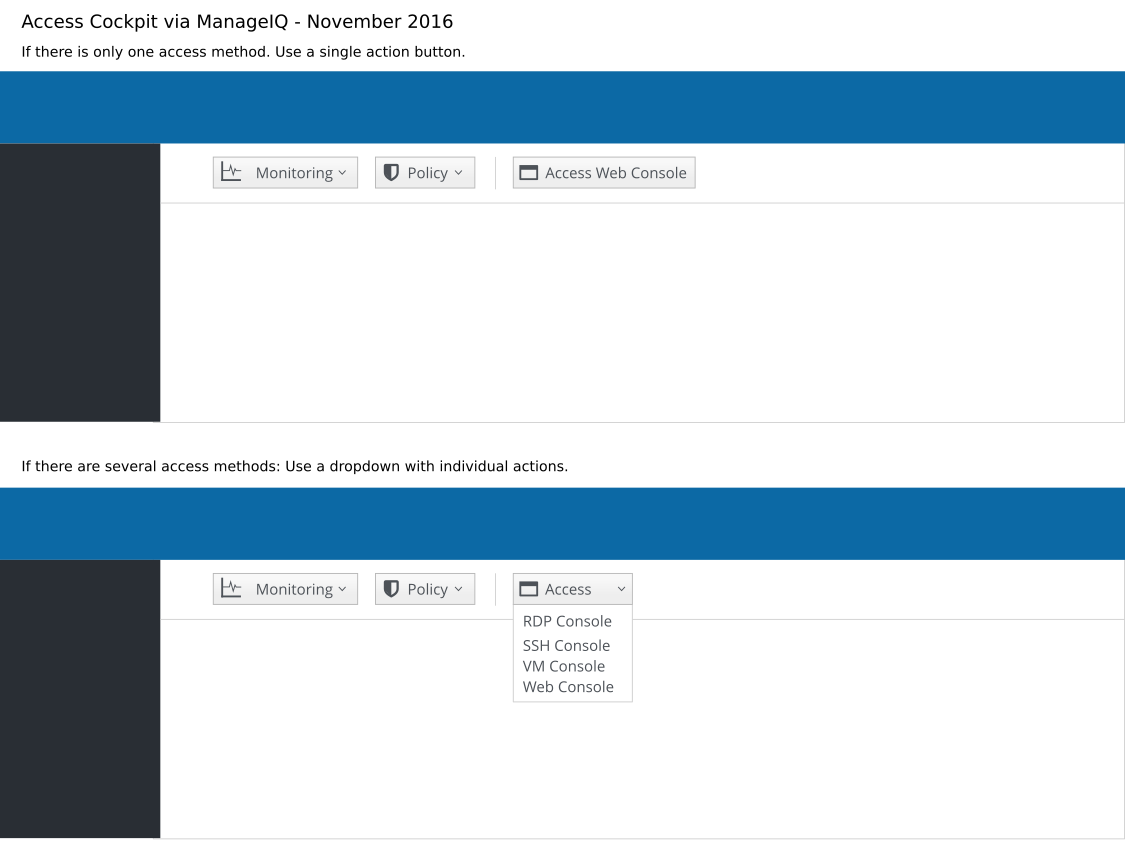
Task: Click the monitoring chart icon in bottom mockup
Action: pos(231,588)
